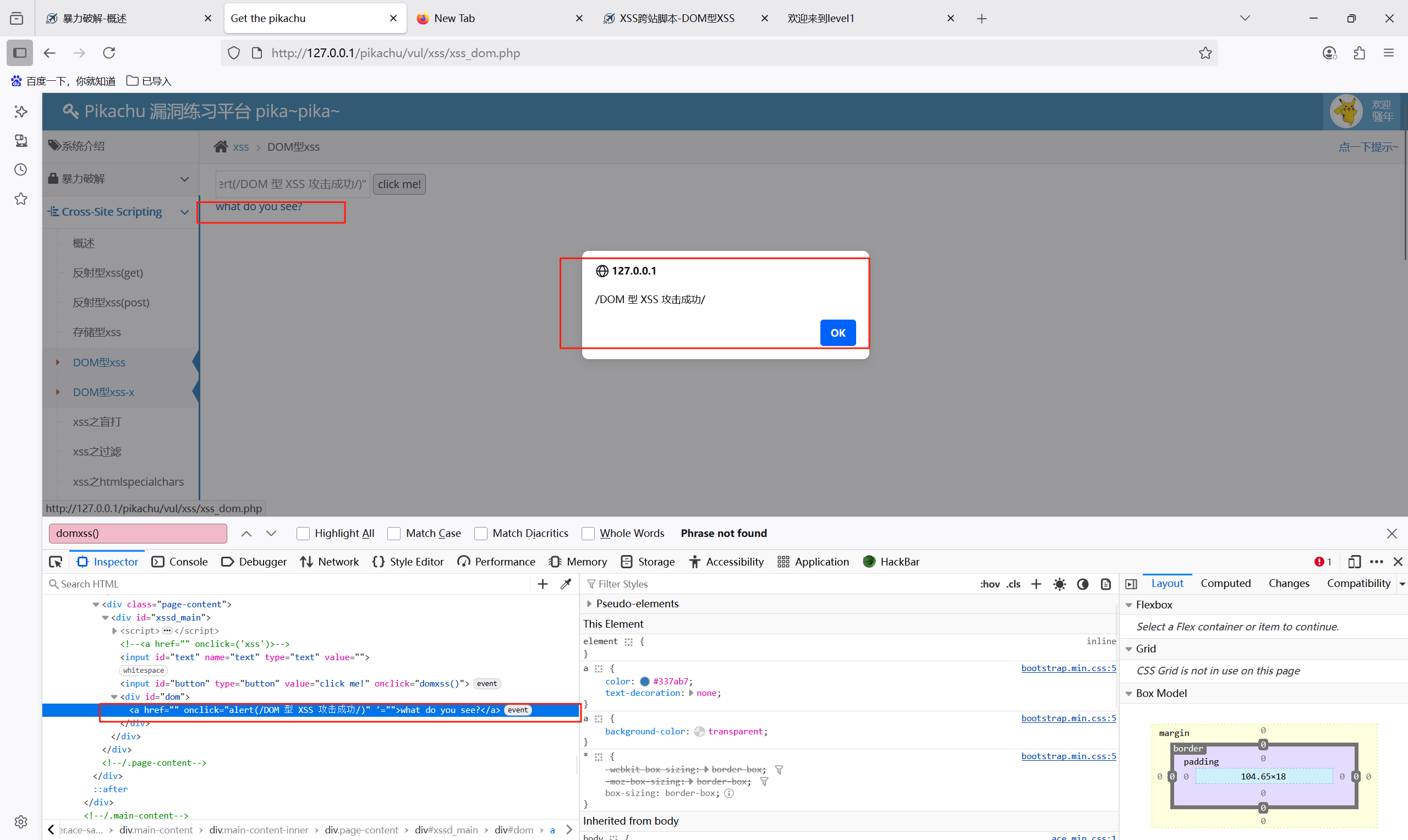Open the Accessibility panel

(726, 562)
